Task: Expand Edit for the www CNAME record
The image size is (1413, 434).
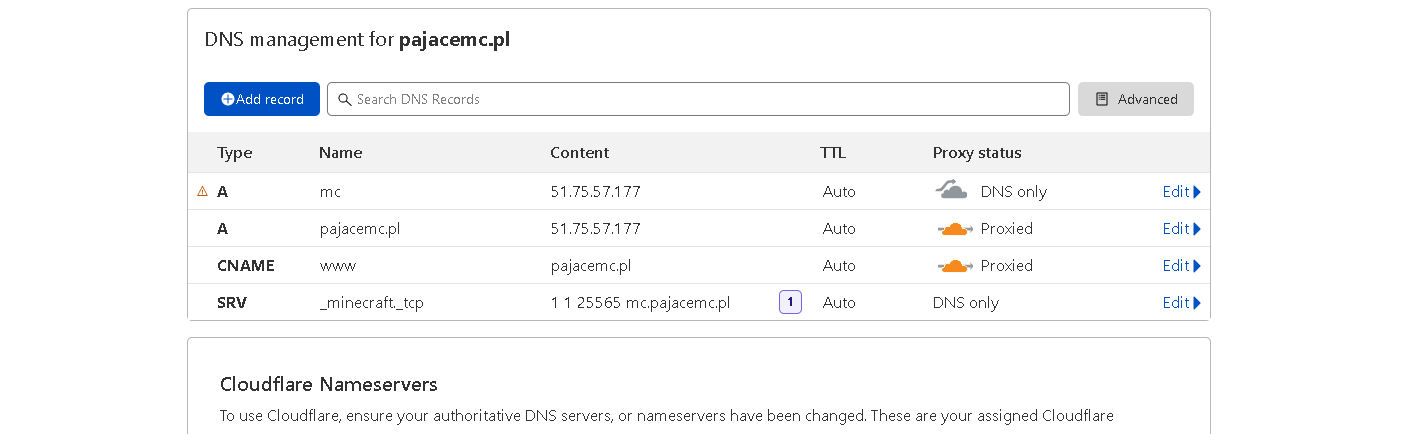Action: click(x=1181, y=266)
